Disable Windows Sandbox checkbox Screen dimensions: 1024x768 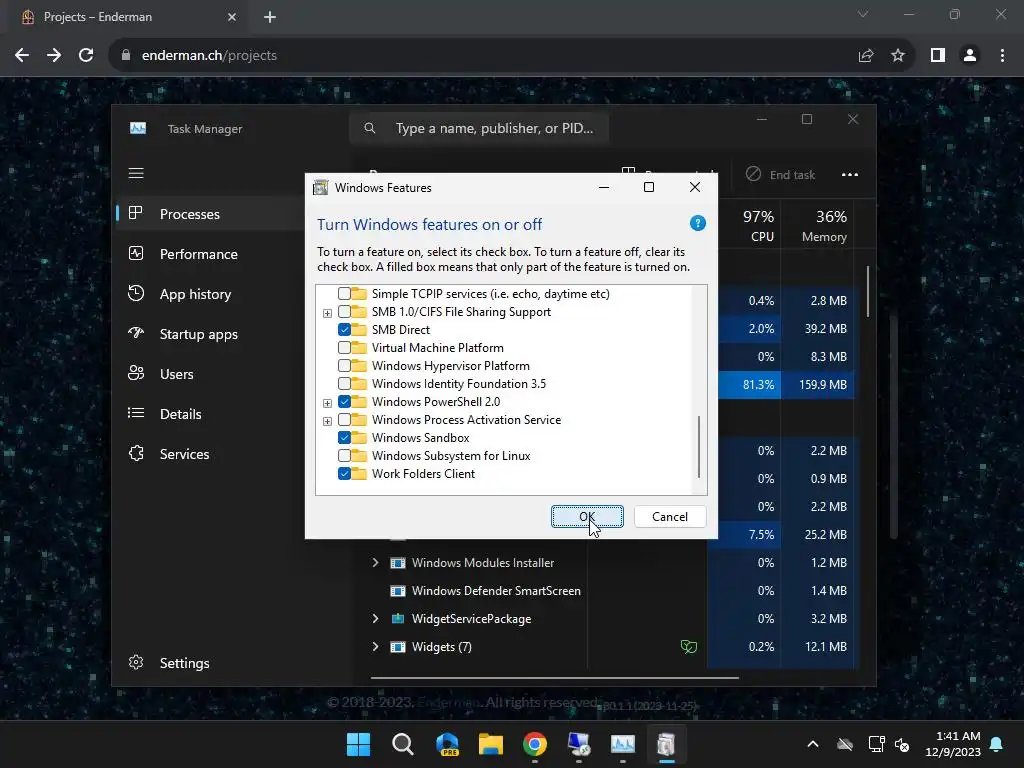[x=344, y=438]
